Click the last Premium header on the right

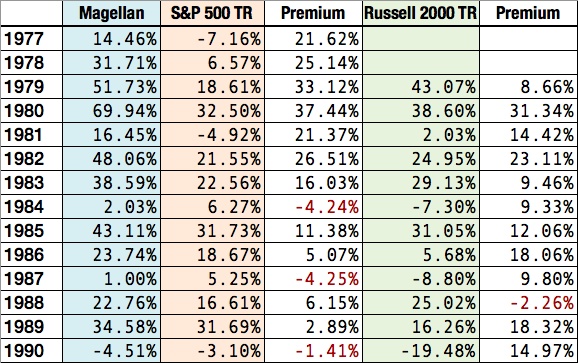(528, 13)
